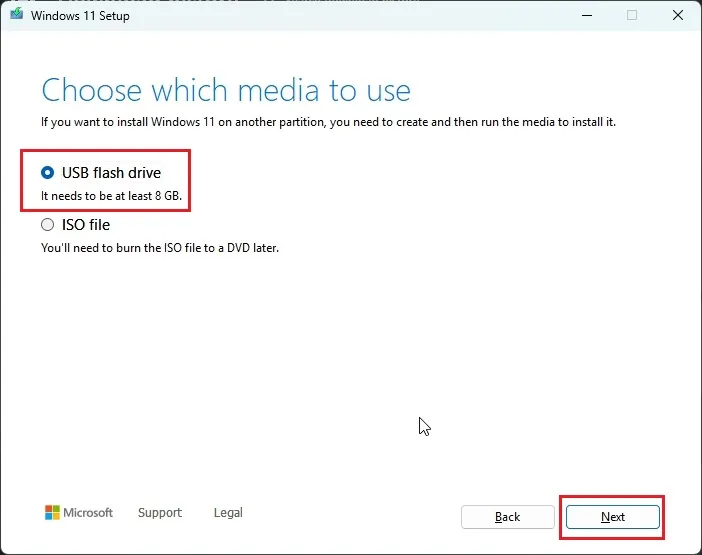Click the "USB flash drive" label text
This screenshot has height=555, width=702.
pyautogui.click(x=111, y=173)
